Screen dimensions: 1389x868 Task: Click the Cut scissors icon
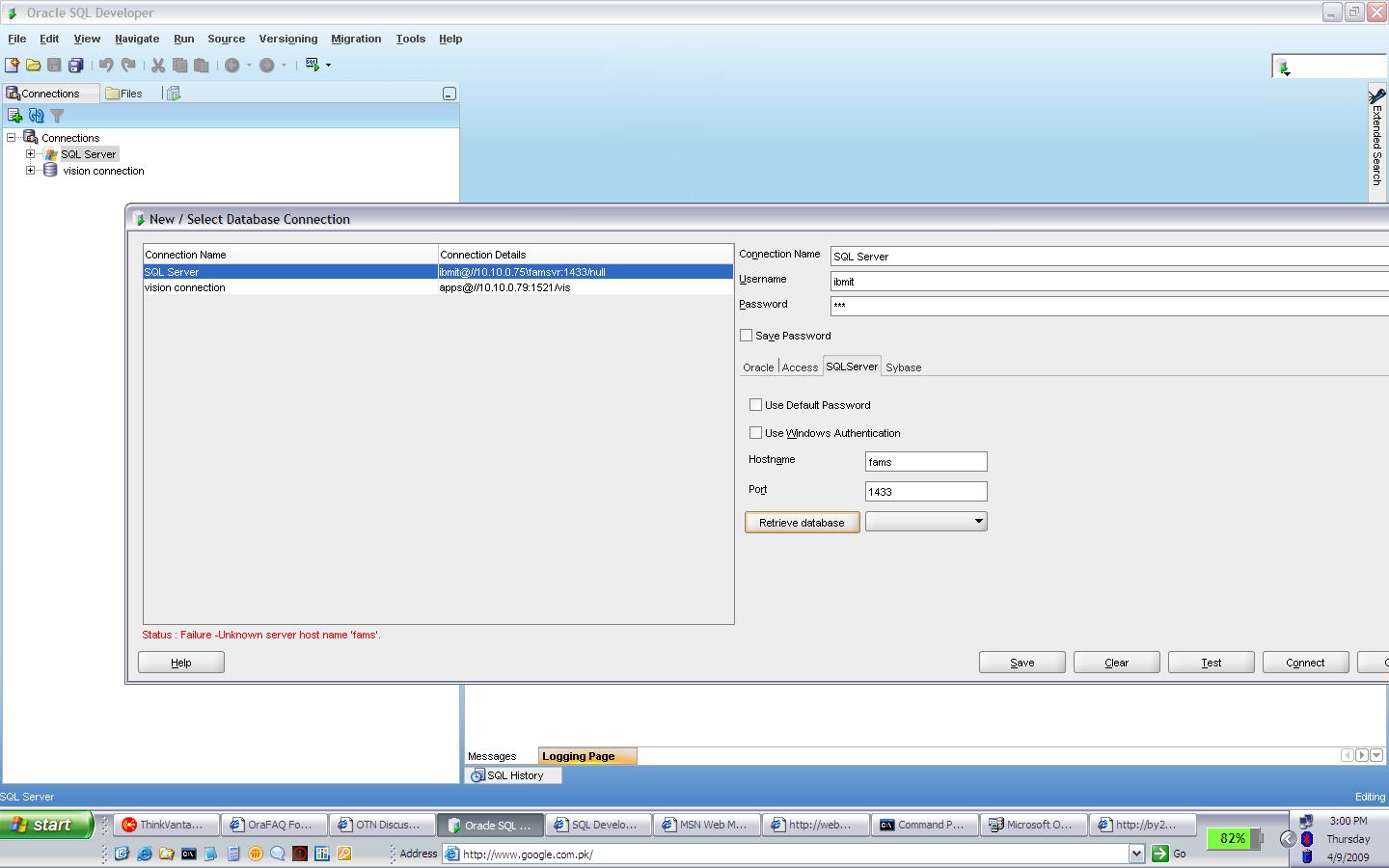click(158, 65)
